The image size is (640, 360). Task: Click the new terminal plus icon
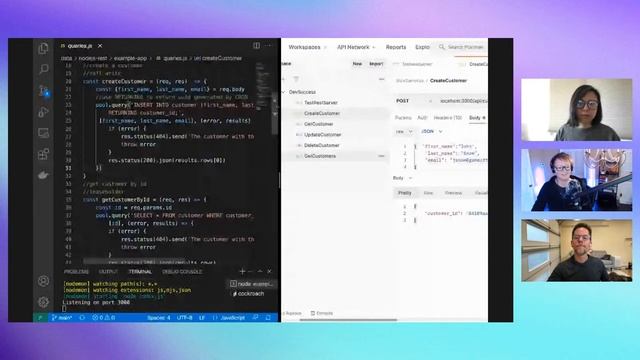tap(242, 271)
